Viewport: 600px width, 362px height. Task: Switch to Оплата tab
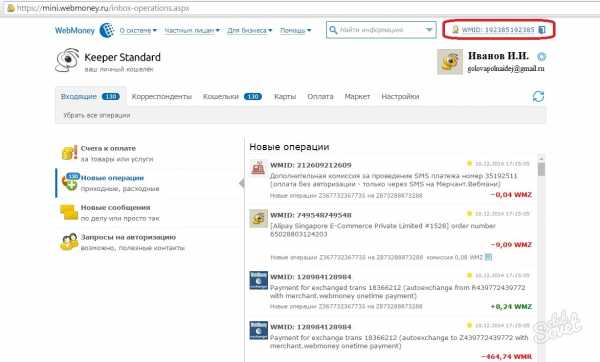pyautogui.click(x=320, y=96)
